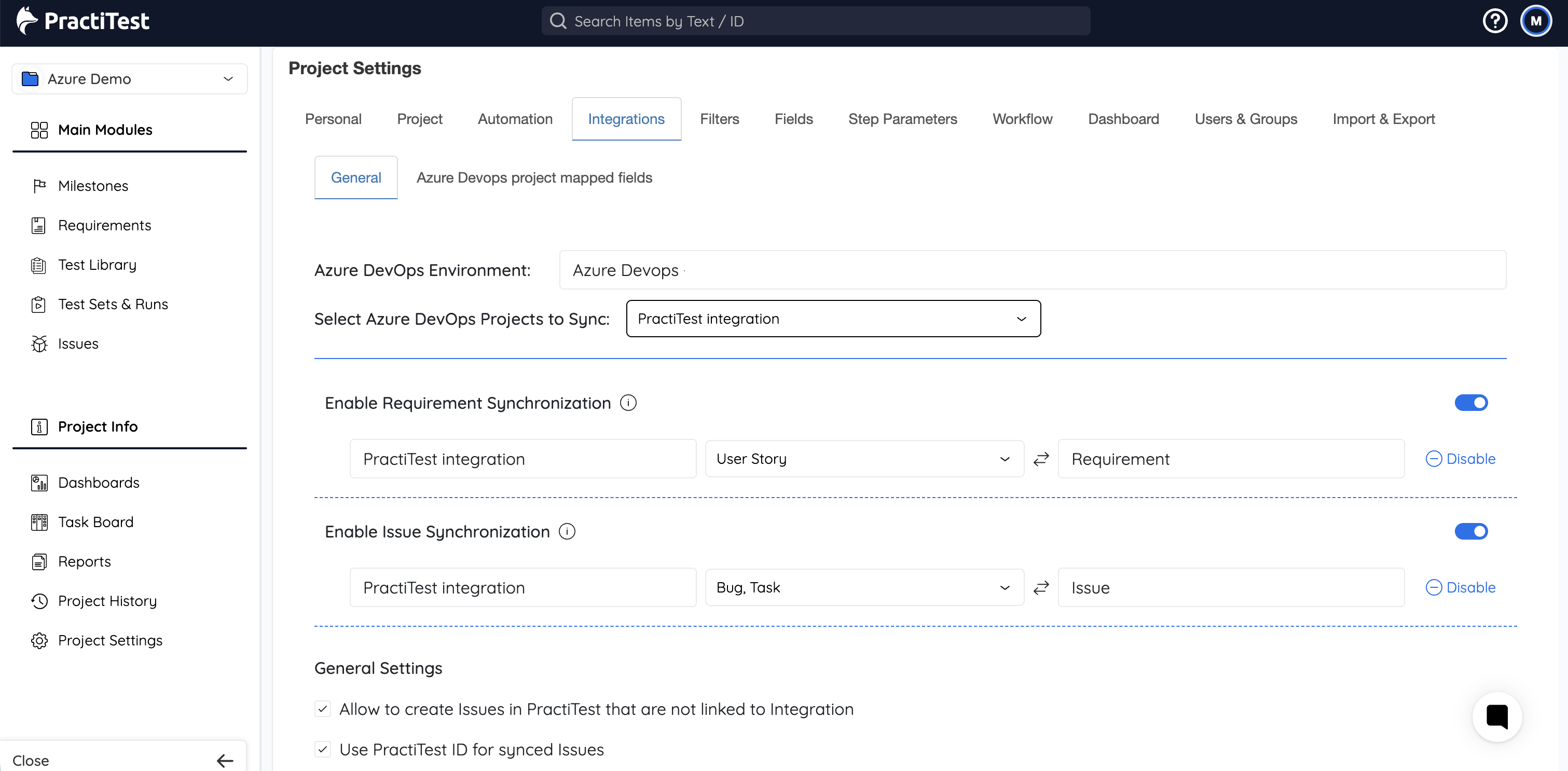Screen dimensions: 1568x771
Task: Open the Azure Demo project dropdown
Action: pos(129,79)
